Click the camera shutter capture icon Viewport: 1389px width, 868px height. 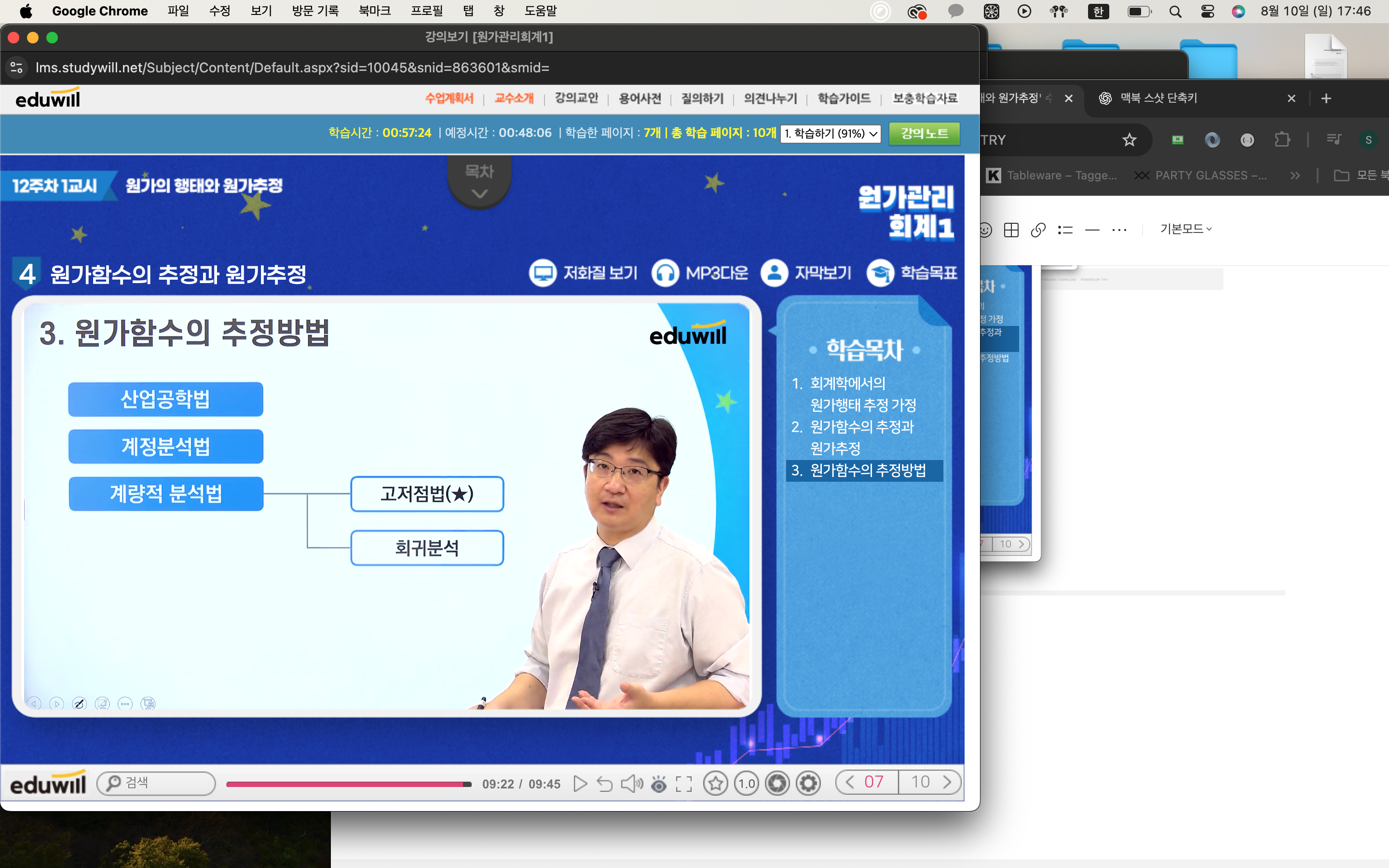click(777, 784)
